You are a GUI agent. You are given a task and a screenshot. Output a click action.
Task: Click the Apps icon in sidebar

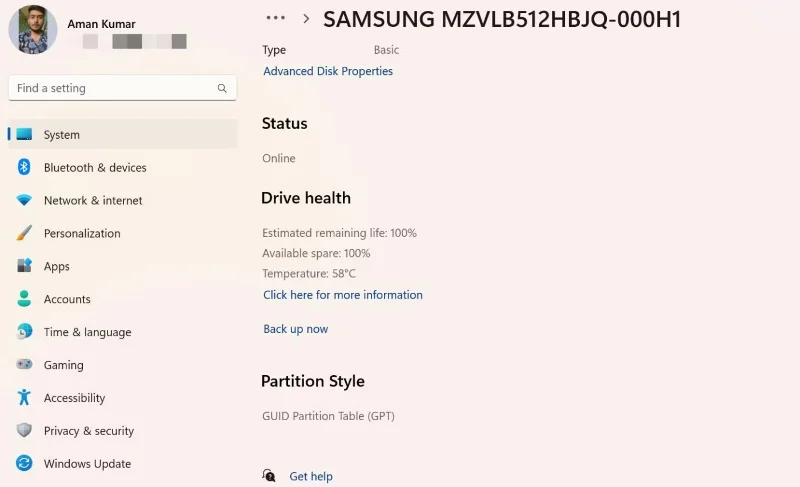(x=24, y=266)
